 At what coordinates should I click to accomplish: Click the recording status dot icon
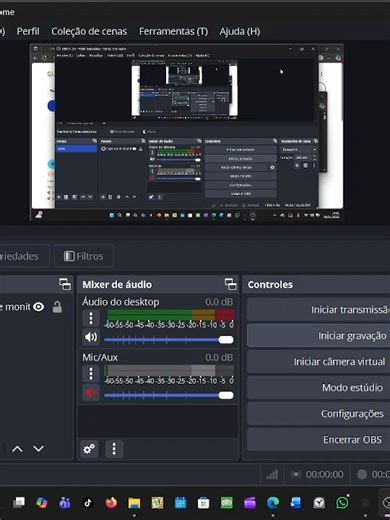[362, 474]
